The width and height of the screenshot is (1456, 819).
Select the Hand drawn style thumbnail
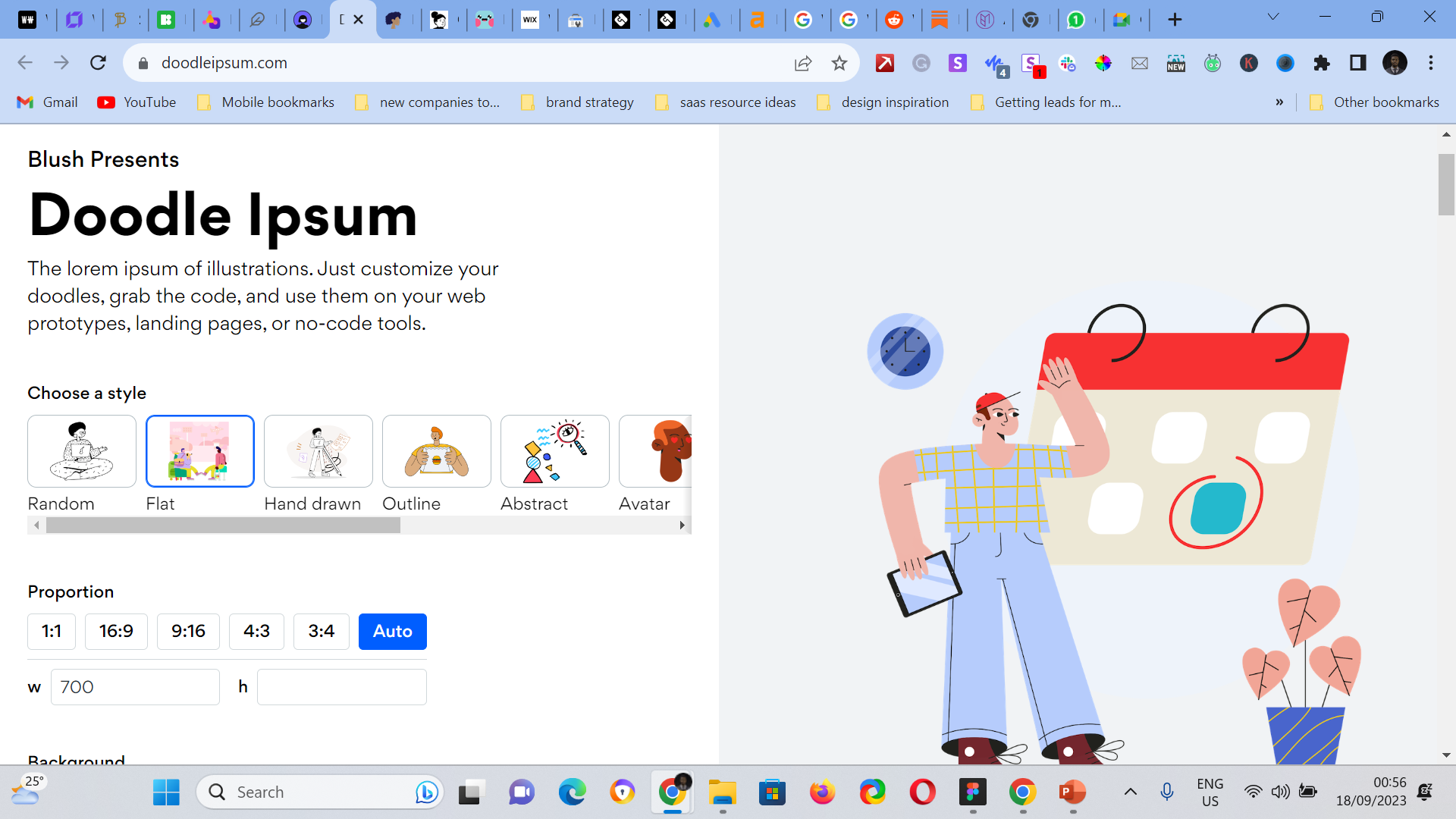[318, 451]
